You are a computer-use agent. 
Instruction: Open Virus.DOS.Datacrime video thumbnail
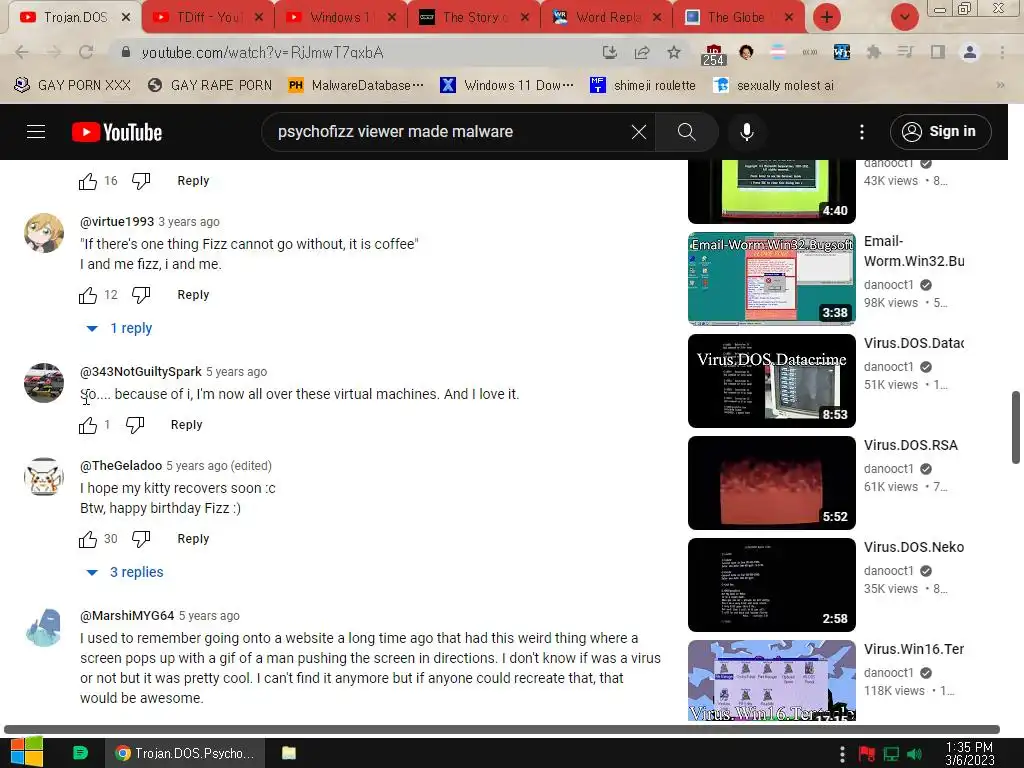click(x=771, y=381)
